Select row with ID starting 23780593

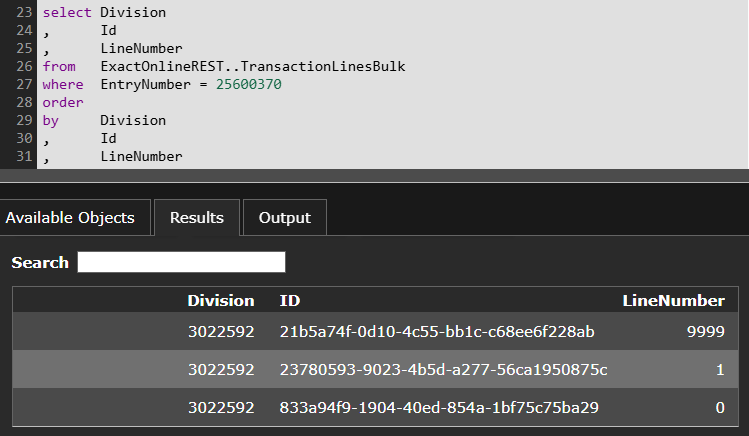[443, 370]
